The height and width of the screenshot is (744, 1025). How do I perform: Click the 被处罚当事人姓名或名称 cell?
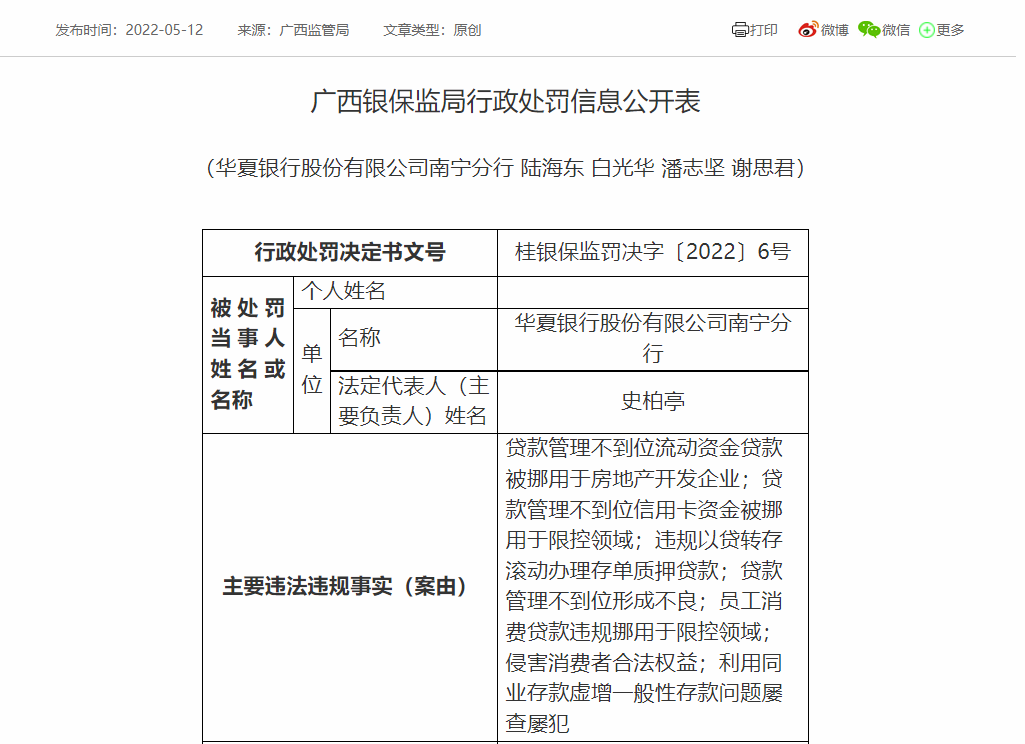pos(248,354)
